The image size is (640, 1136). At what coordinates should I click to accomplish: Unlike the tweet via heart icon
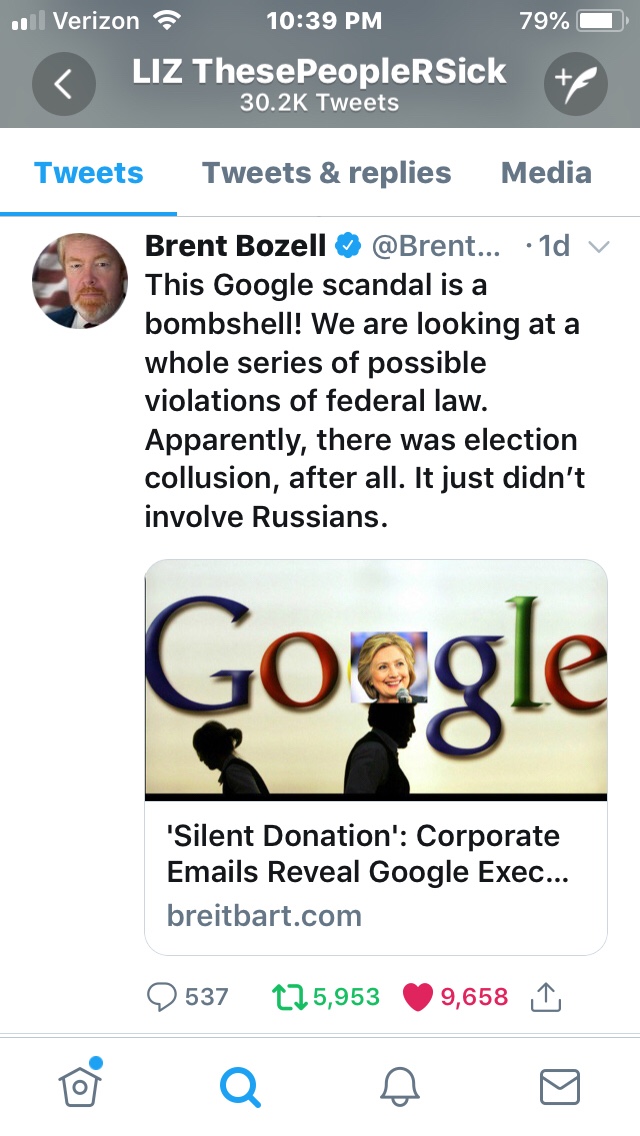coord(416,996)
